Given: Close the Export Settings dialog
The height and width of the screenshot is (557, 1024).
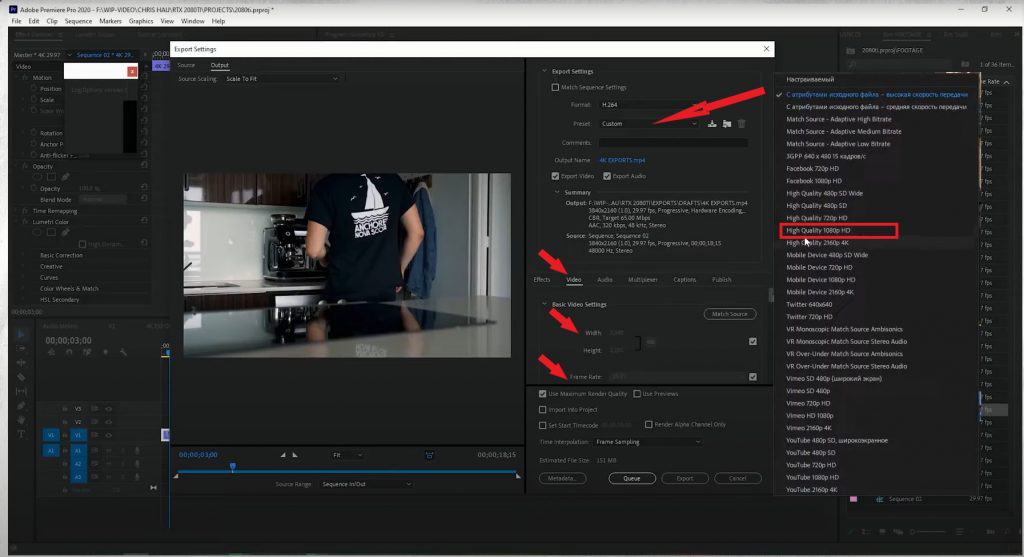Looking at the screenshot, I should (766, 49).
